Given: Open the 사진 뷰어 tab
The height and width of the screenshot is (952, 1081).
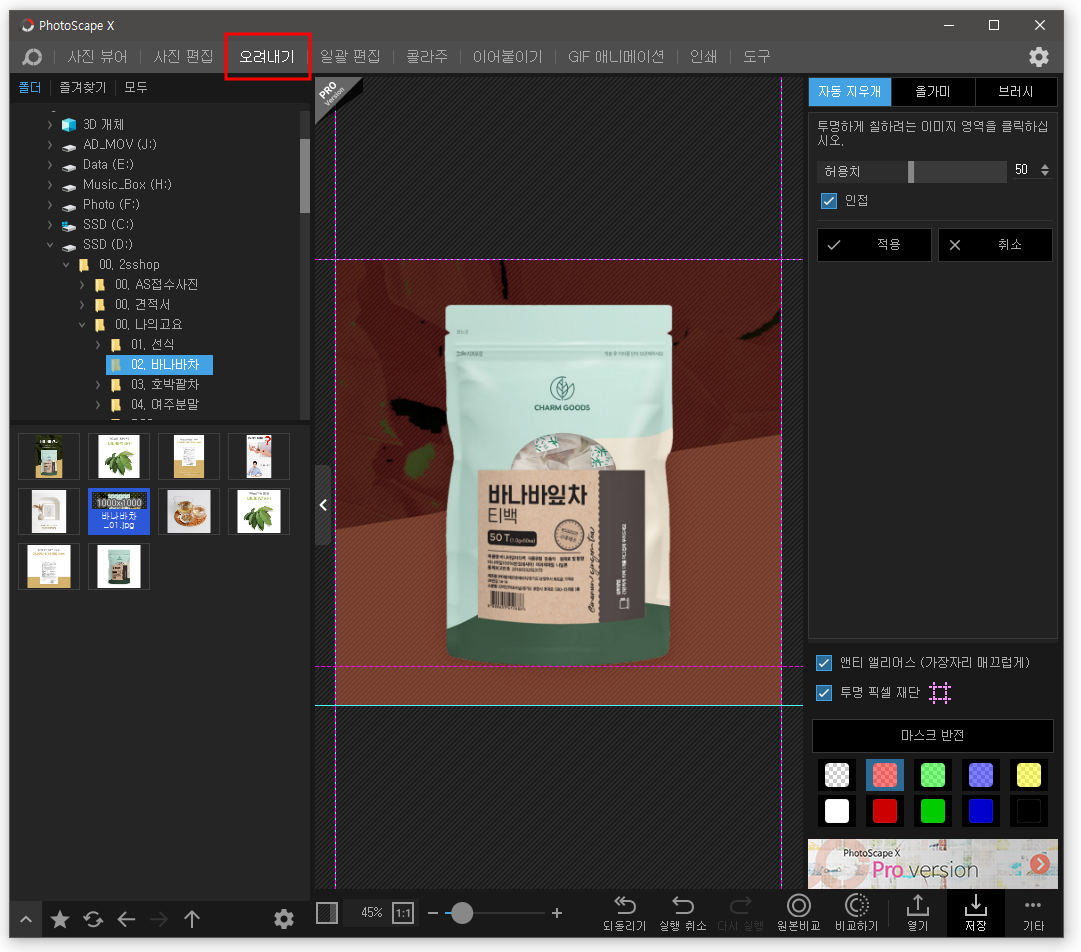Looking at the screenshot, I should click(97, 57).
